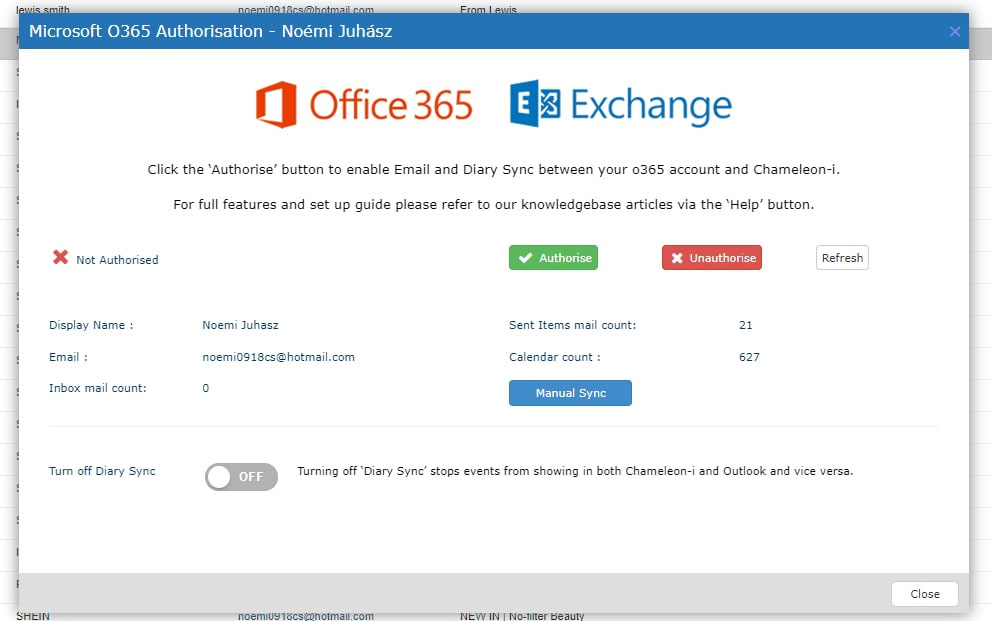The width and height of the screenshot is (992, 621).
Task: Click the NEW IN No-filter Beauty subject in the background
Action: pos(522,616)
